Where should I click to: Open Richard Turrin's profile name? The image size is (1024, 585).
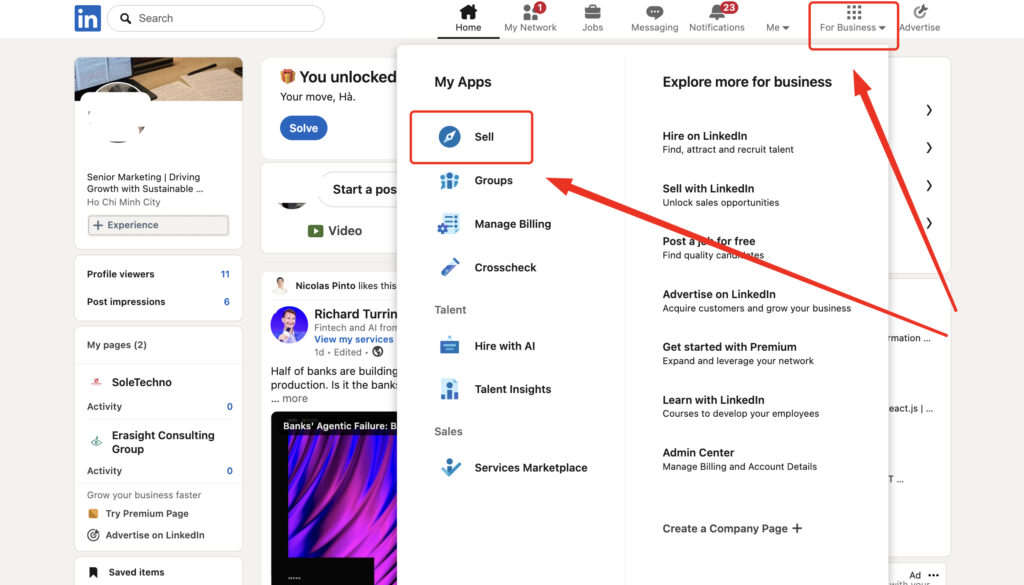click(x=355, y=313)
